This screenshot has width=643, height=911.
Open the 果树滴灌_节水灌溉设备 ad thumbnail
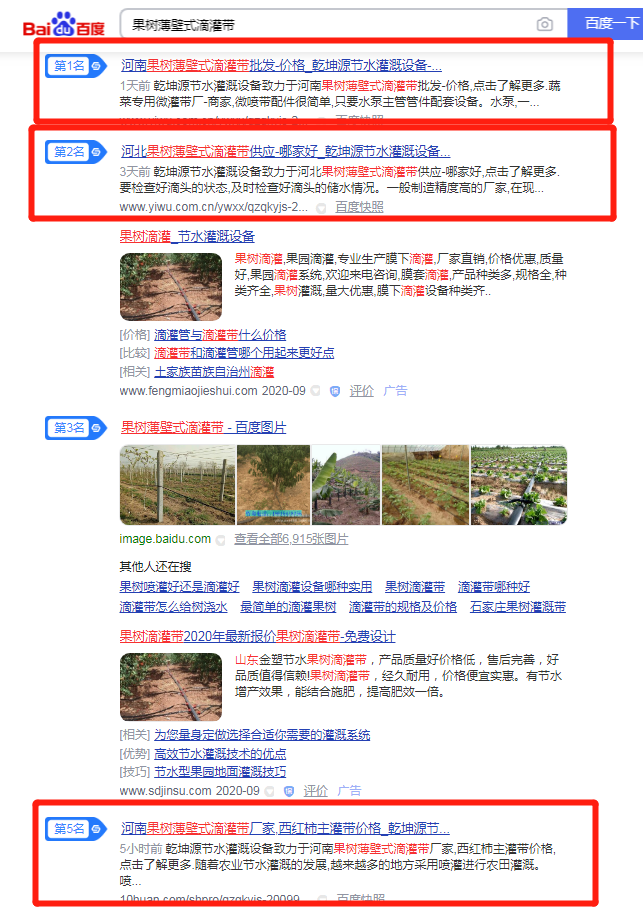click(171, 287)
